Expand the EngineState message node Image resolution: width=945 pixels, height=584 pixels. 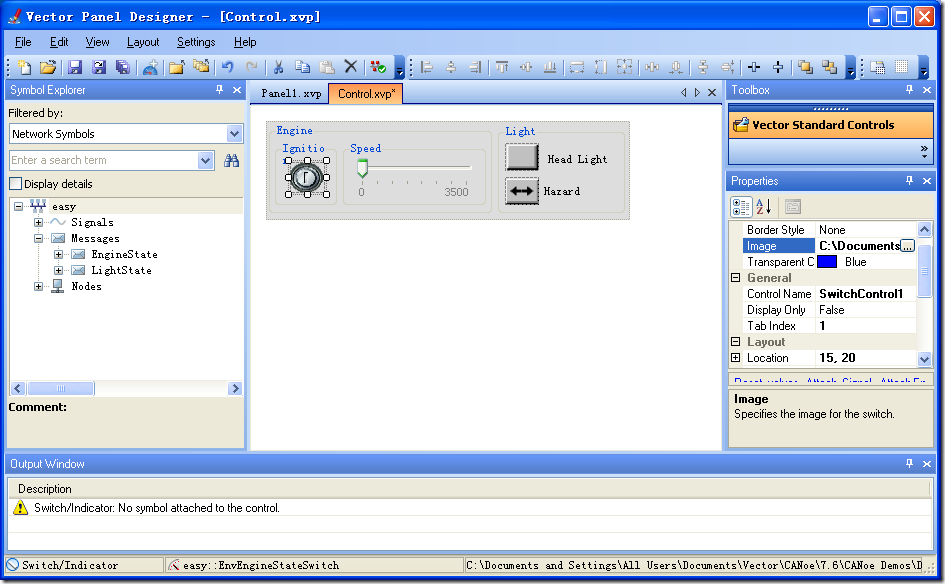coord(58,254)
